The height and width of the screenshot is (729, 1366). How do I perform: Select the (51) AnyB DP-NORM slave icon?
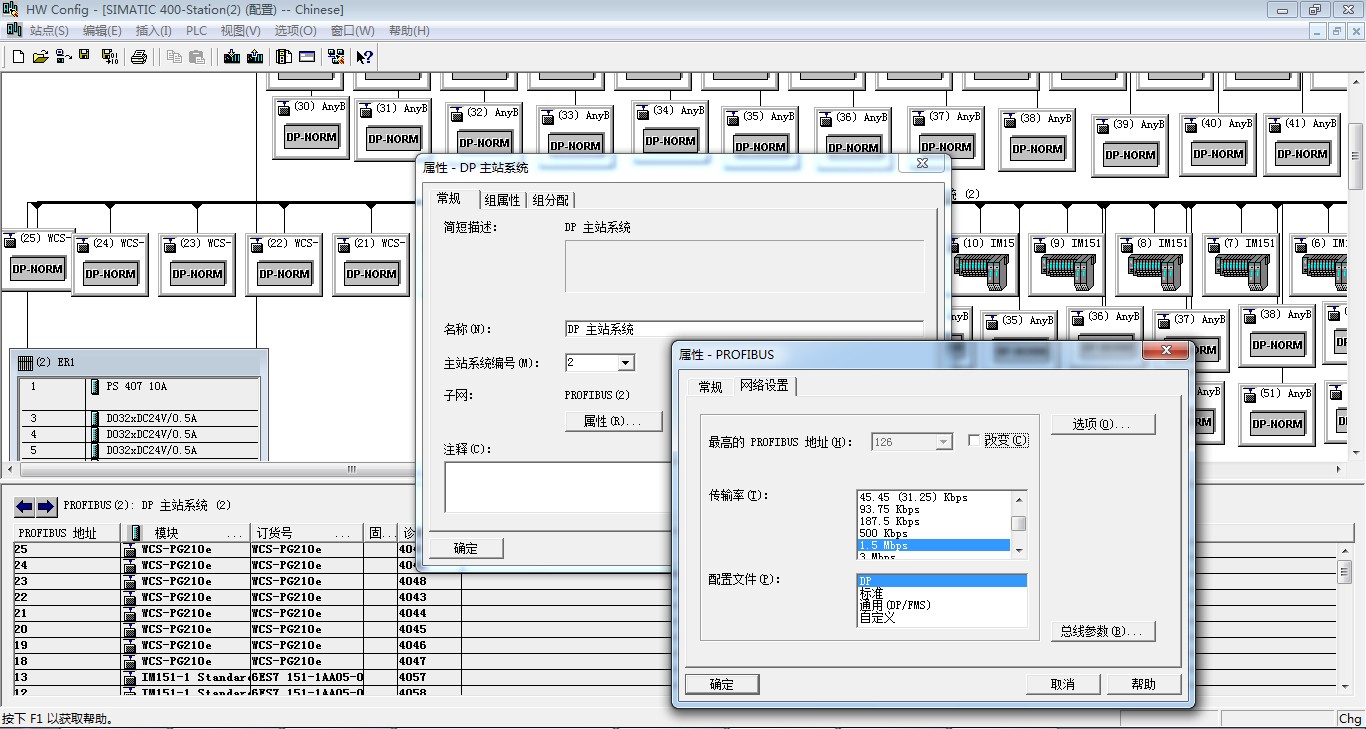(x=1277, y=414)
